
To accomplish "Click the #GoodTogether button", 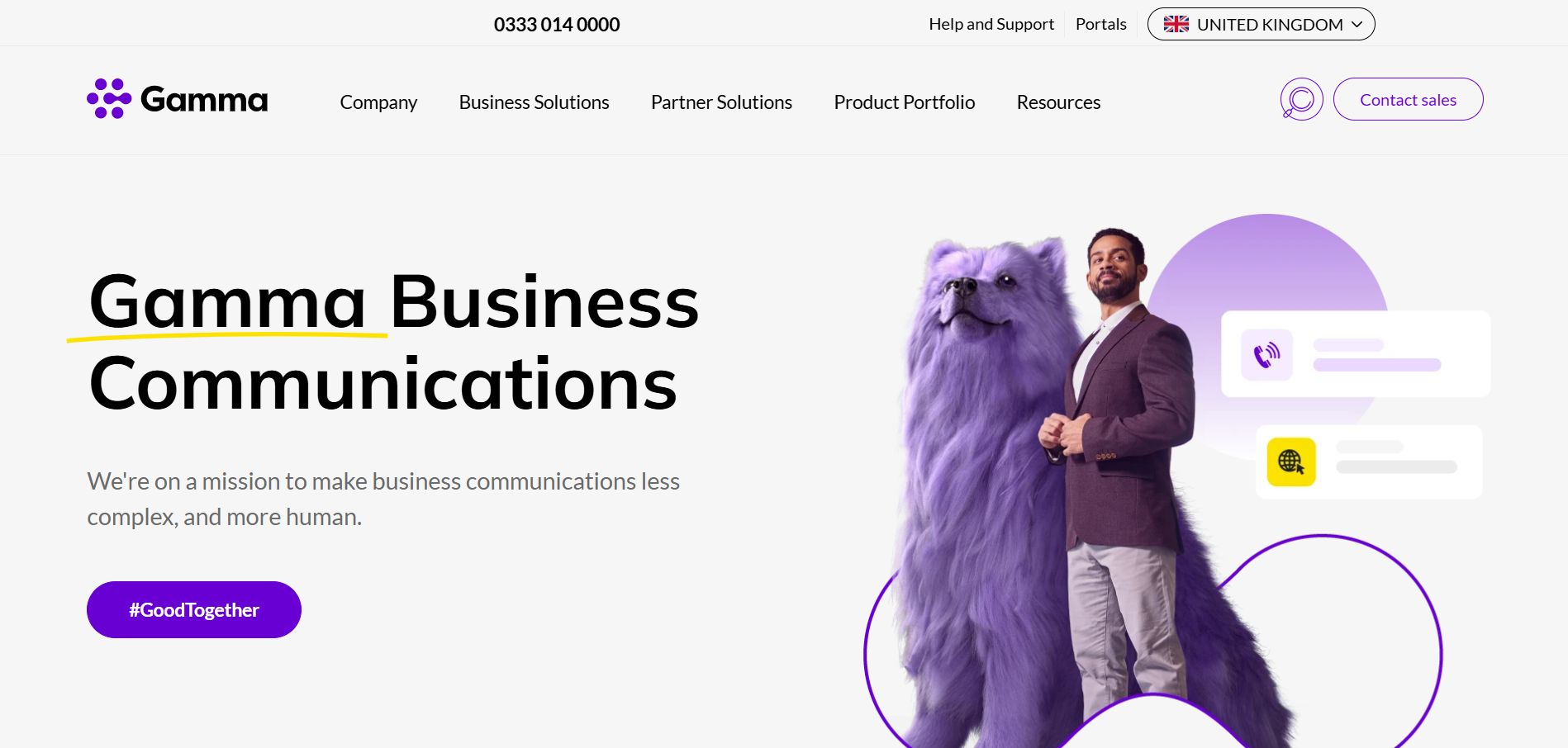I will (194, 609).
